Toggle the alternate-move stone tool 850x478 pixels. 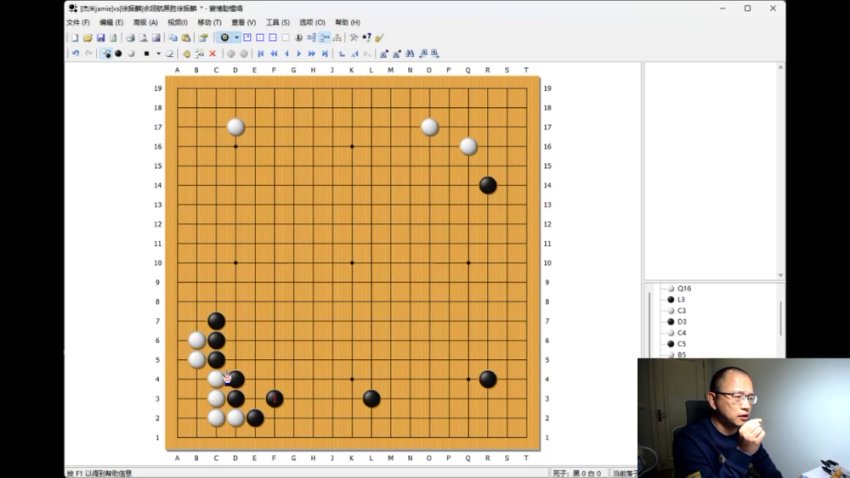[107, 54]
